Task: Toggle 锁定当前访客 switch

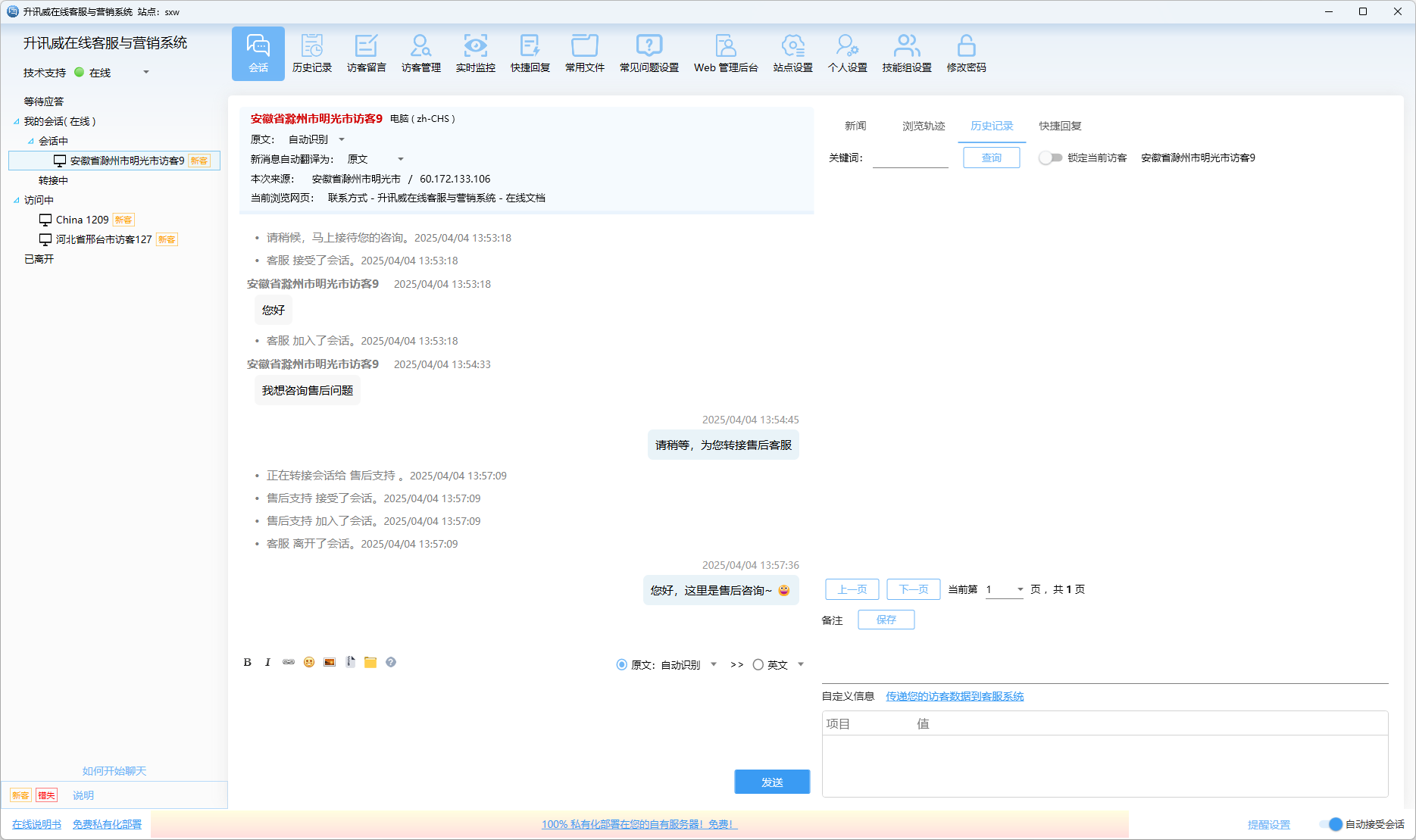Action: click(1050, 158)
